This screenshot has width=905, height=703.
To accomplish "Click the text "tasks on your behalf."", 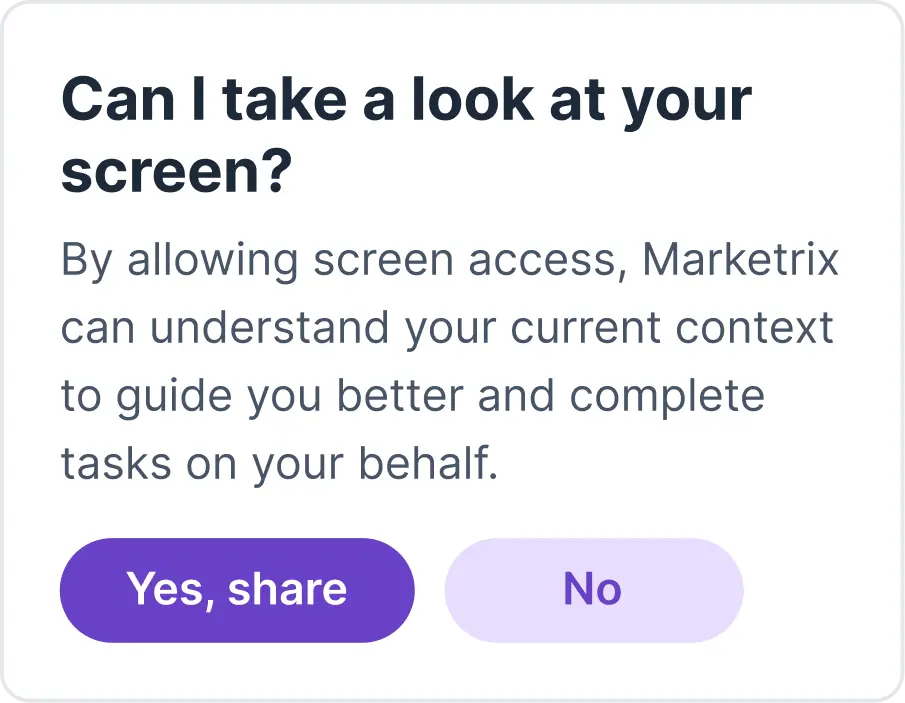I will (x=279, y=463).
